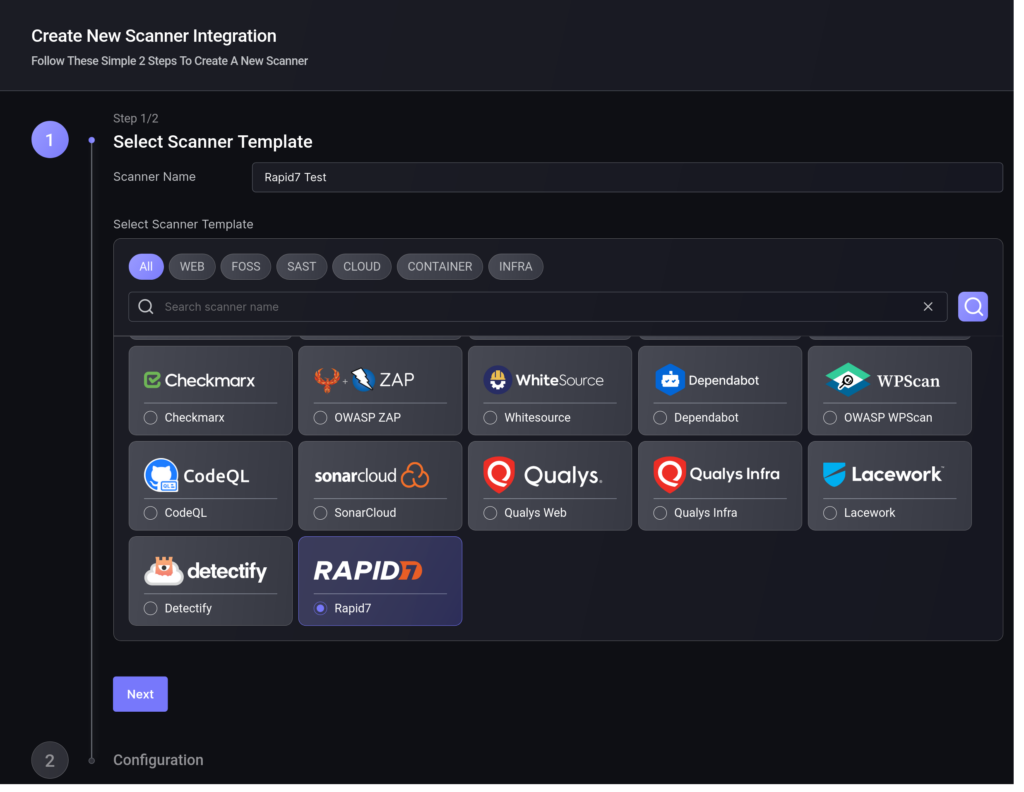Screen dimensions: 1024x792
Task: Filter templates by CONTAINER
Action: (x=440, y=266)
